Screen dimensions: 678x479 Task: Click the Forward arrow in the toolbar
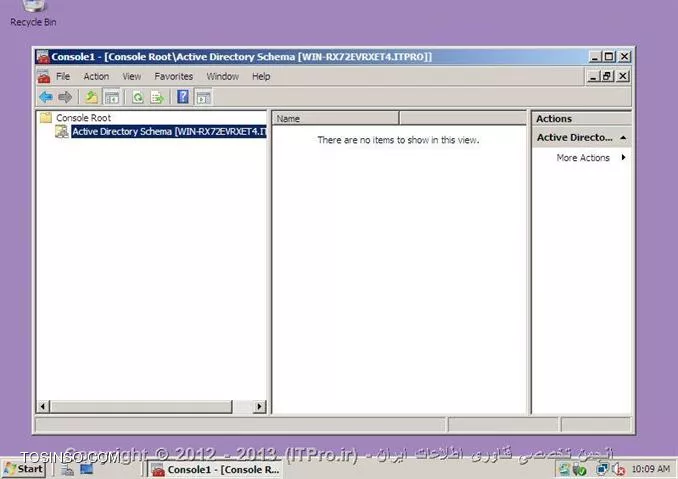coord(65,97)
